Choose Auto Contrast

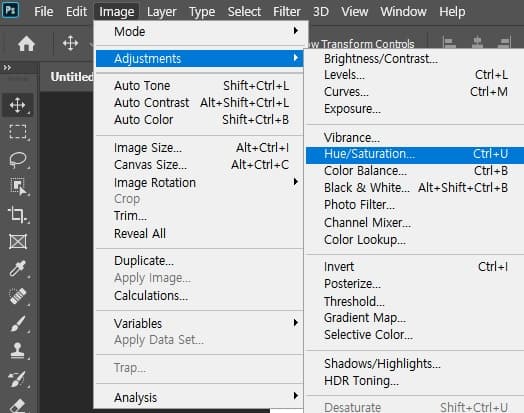[x=200, y=103]
